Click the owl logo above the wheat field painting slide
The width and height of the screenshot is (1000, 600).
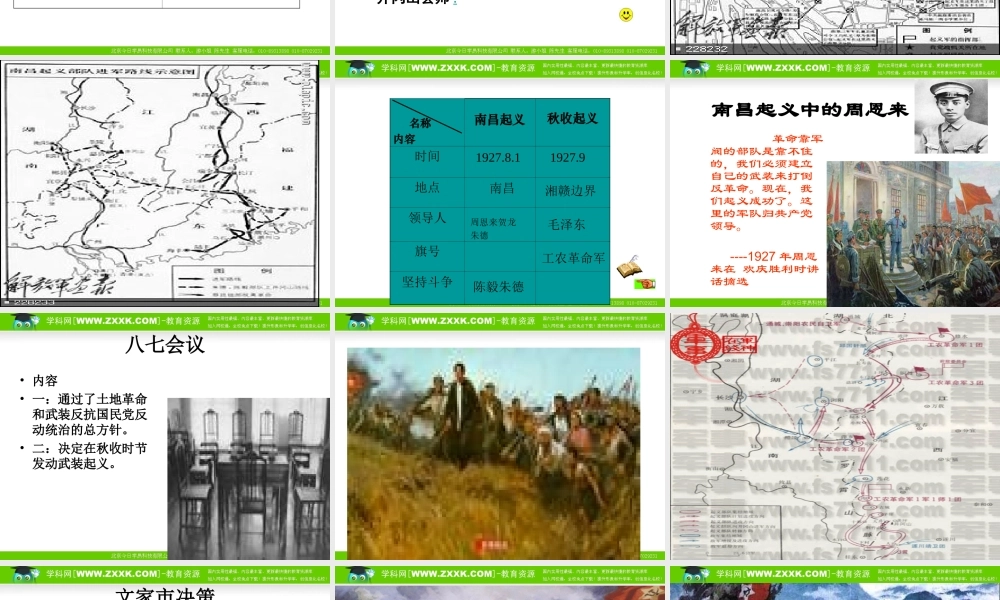[x=360, y=321]
